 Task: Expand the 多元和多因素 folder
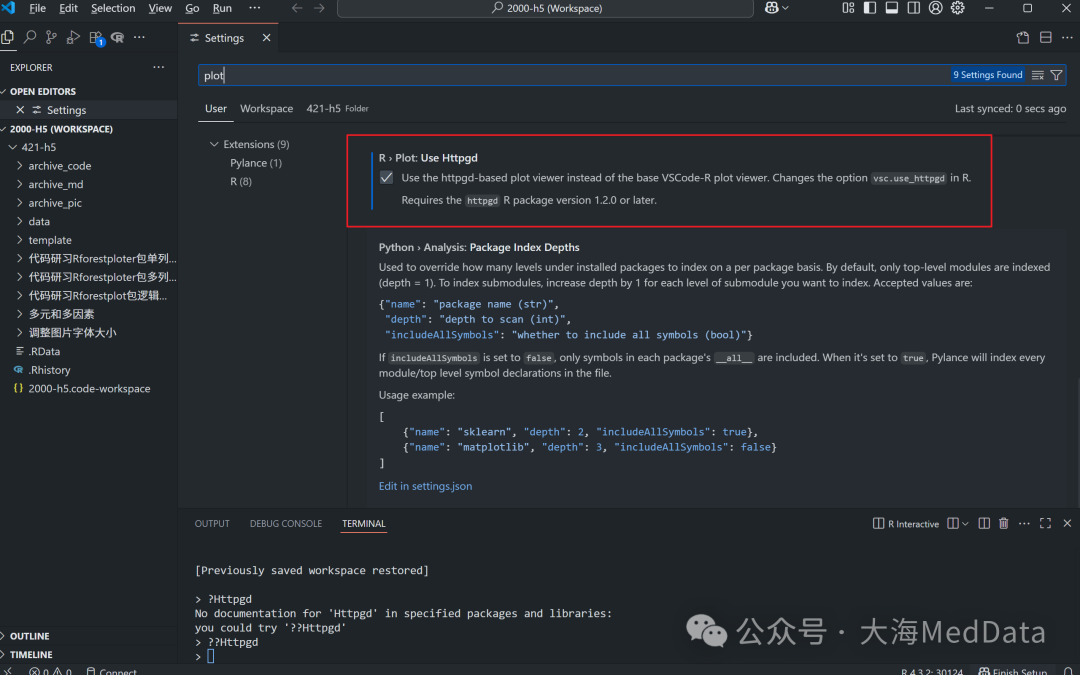click(x=61, y=313)
